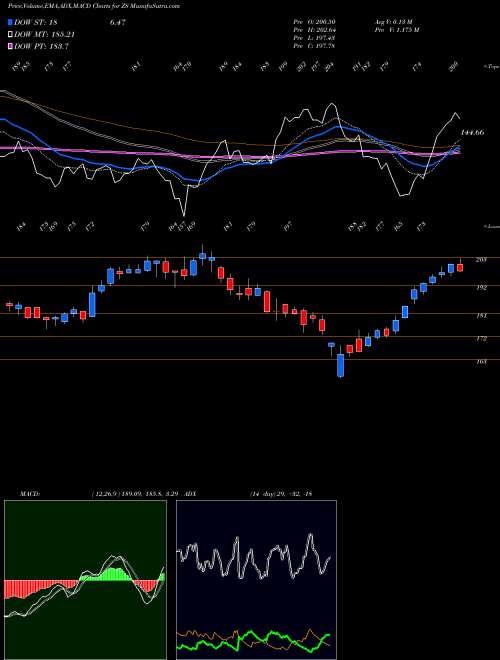Click the last red candlestick at the right edge

(x=460, y=268)
